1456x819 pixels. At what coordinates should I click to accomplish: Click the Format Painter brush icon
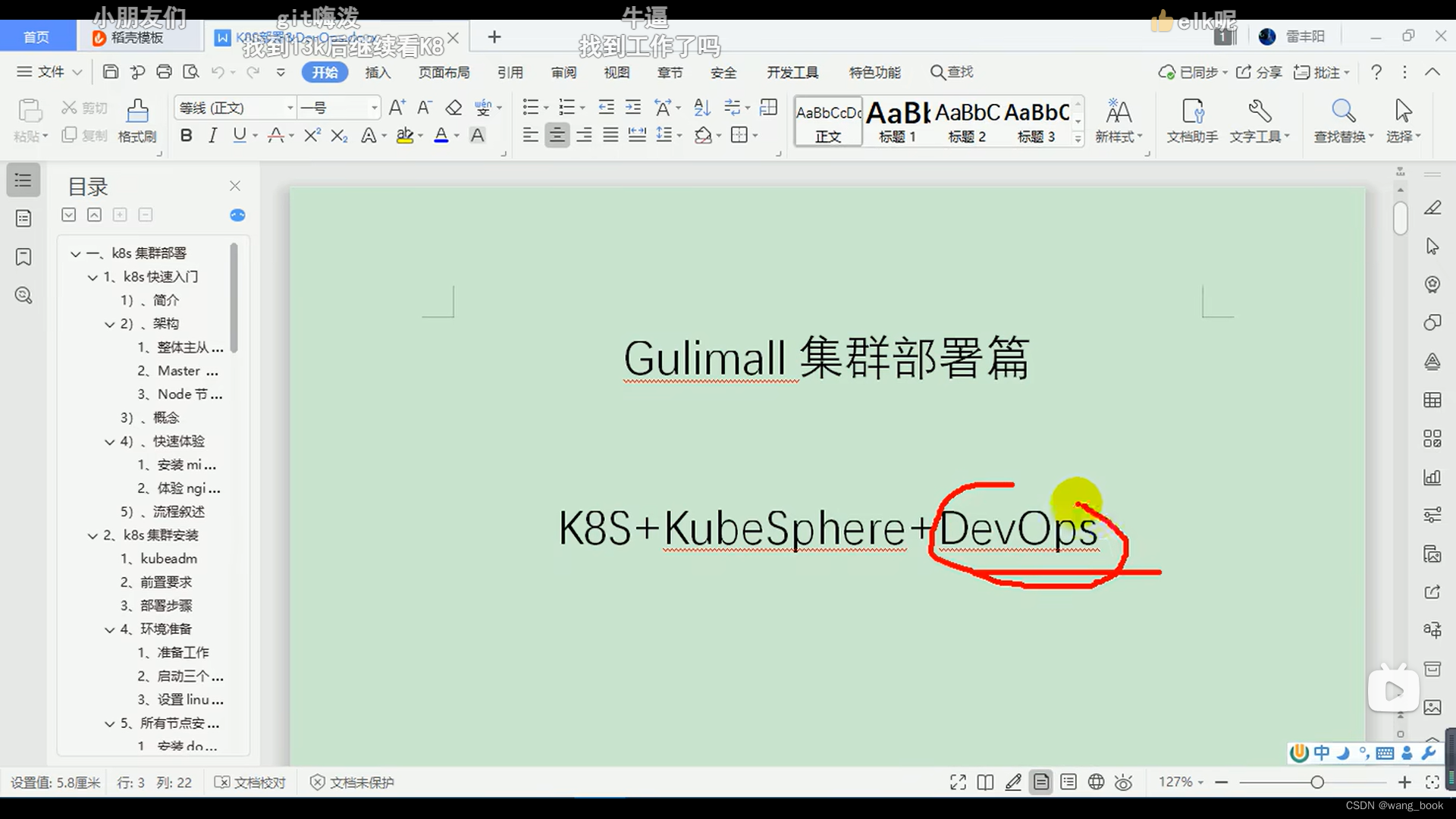(x=137, y=111)
